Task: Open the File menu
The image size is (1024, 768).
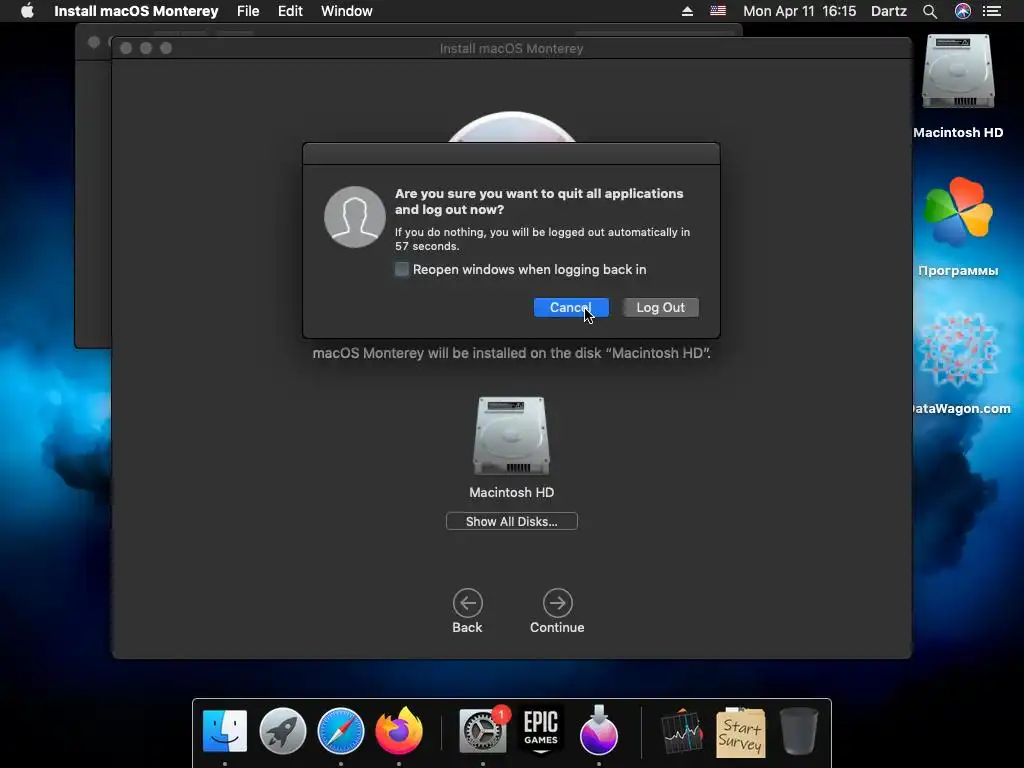Action: [x=248, y=11]
